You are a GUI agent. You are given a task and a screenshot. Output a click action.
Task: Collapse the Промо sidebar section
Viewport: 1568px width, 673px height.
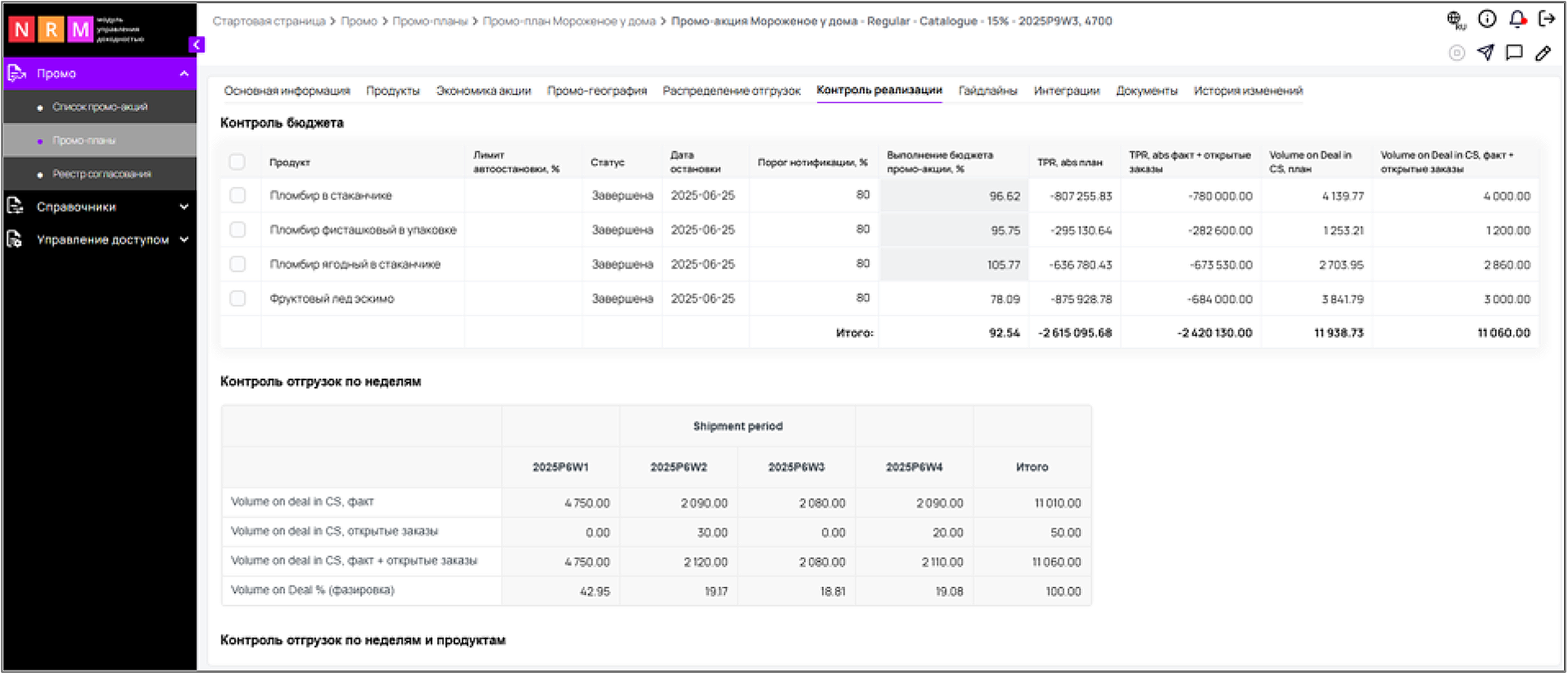(x=184, y=74)
